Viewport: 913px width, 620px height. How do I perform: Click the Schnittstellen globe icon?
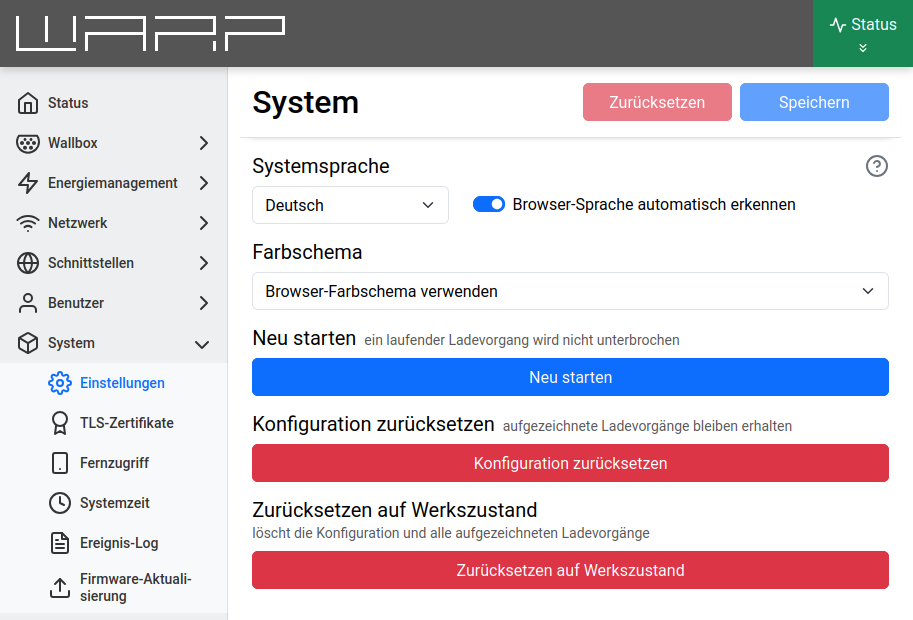pyautogui.click(x=28, y=263)
